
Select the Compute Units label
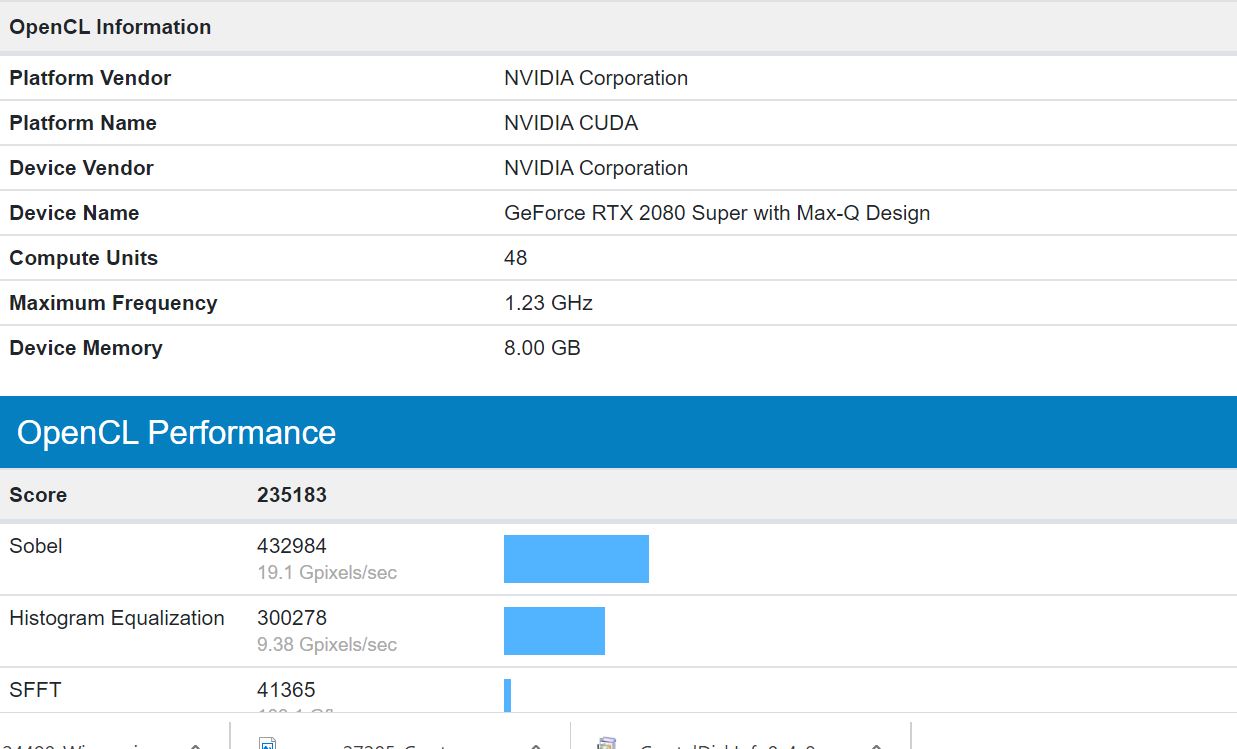tap(84, 258)
